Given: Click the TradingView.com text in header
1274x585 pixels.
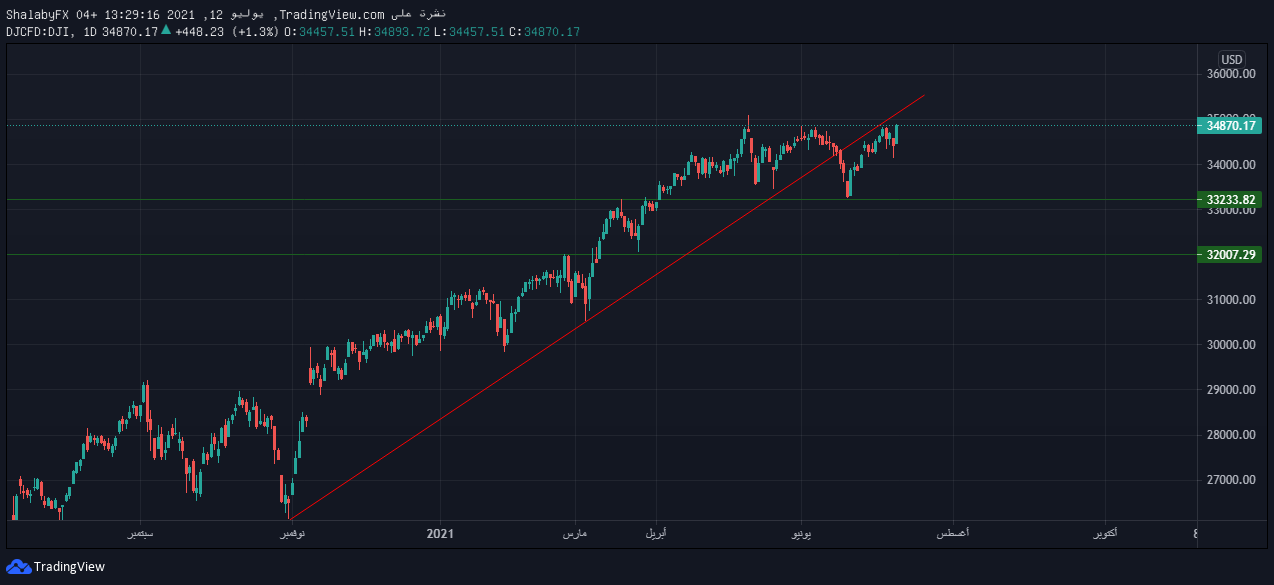Looking at the screenshot, I should (x=332, y=14).
